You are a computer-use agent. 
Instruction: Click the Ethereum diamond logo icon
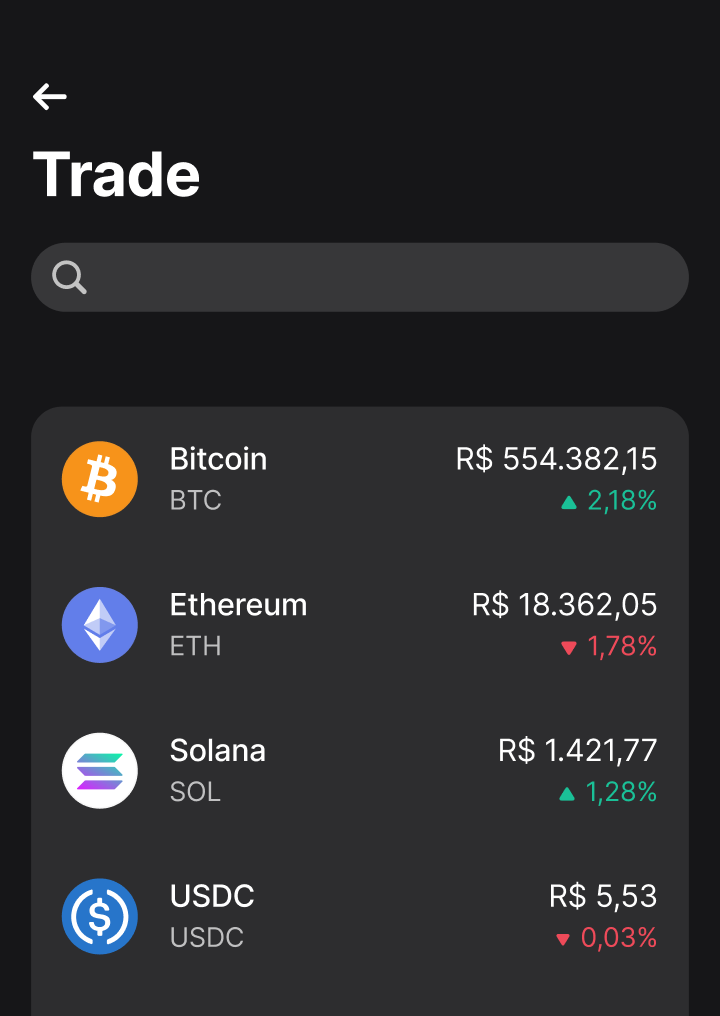pos(100,625)
